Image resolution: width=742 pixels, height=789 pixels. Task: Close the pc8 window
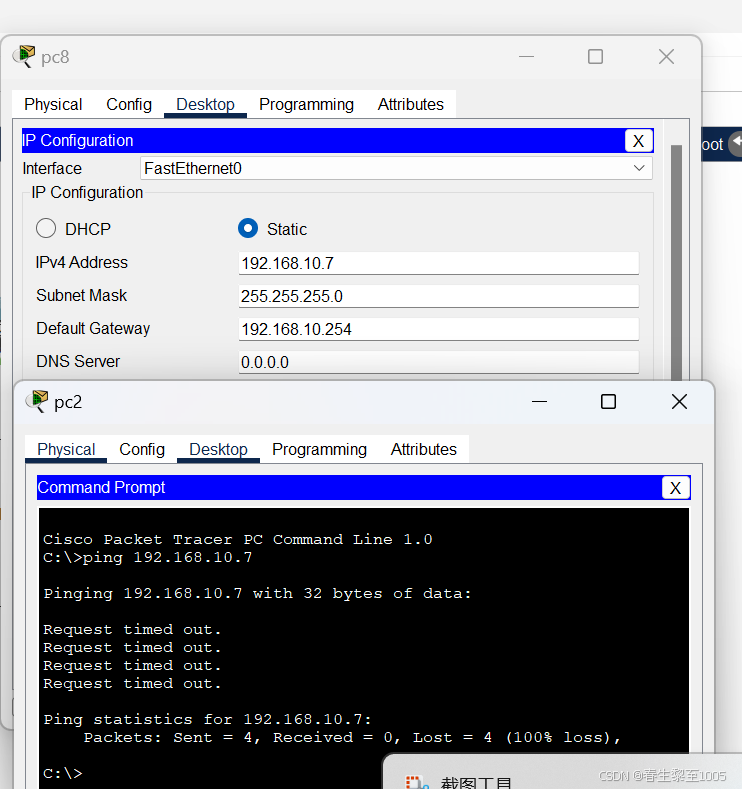(x=667, y=56)
